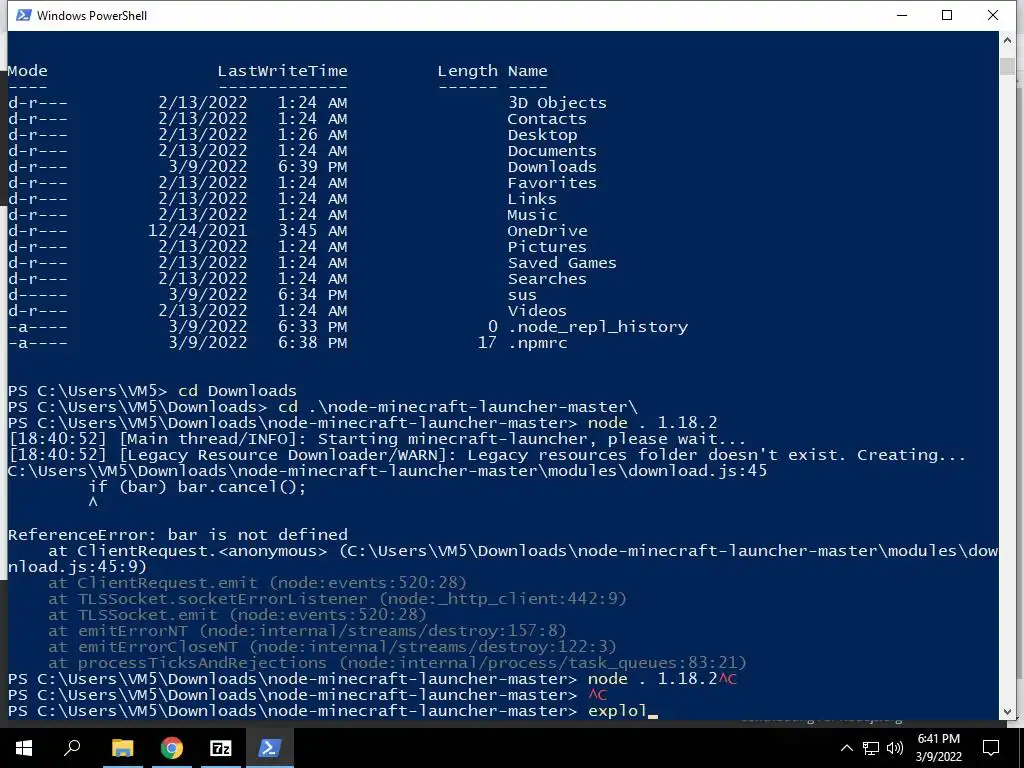Click the '17' length value for .npmrc
Screen dimensions: 1024x768
(x=487, y=343)
